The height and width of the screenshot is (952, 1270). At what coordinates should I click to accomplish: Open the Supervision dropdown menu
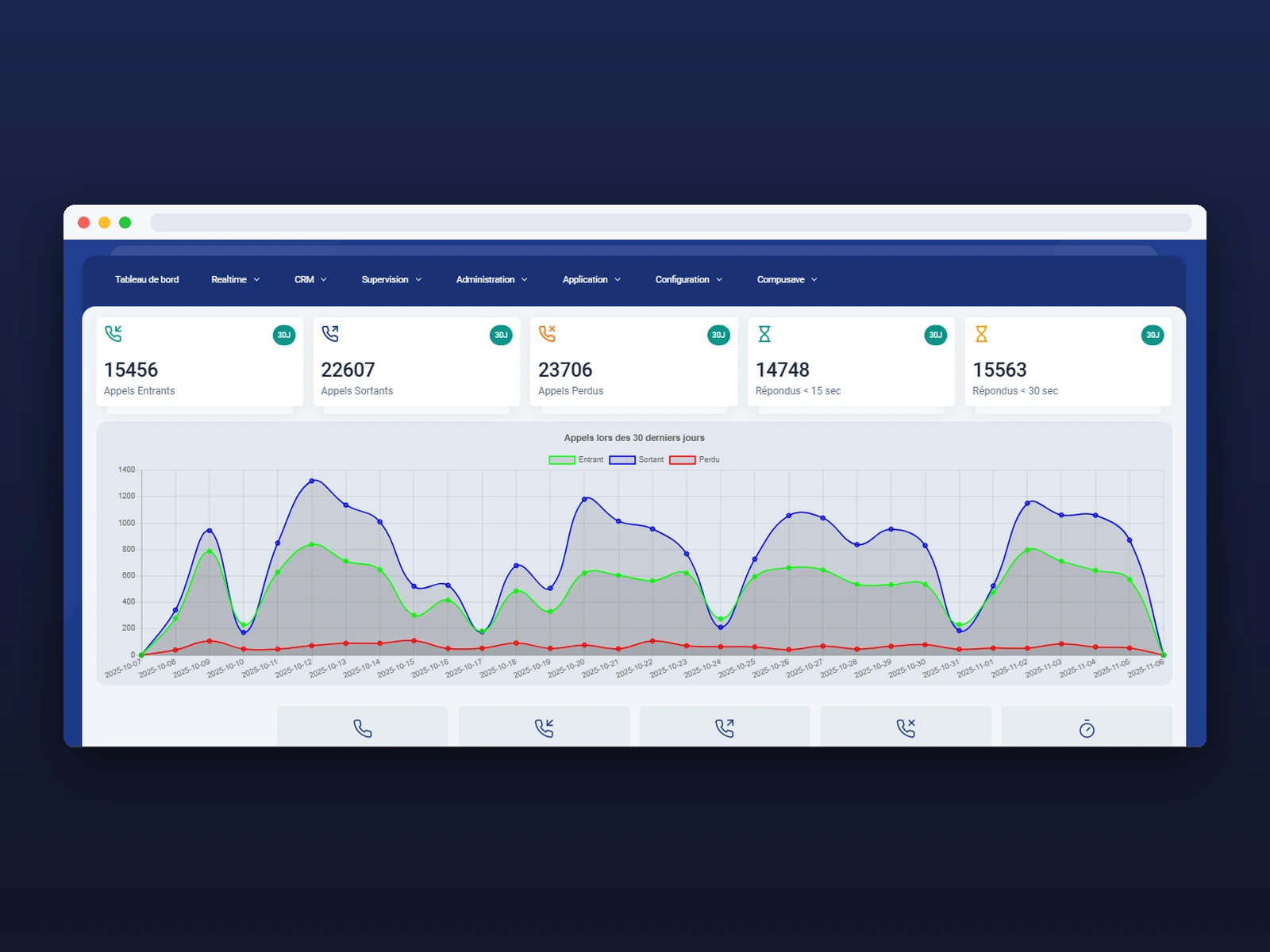click(x=391, y=279)
